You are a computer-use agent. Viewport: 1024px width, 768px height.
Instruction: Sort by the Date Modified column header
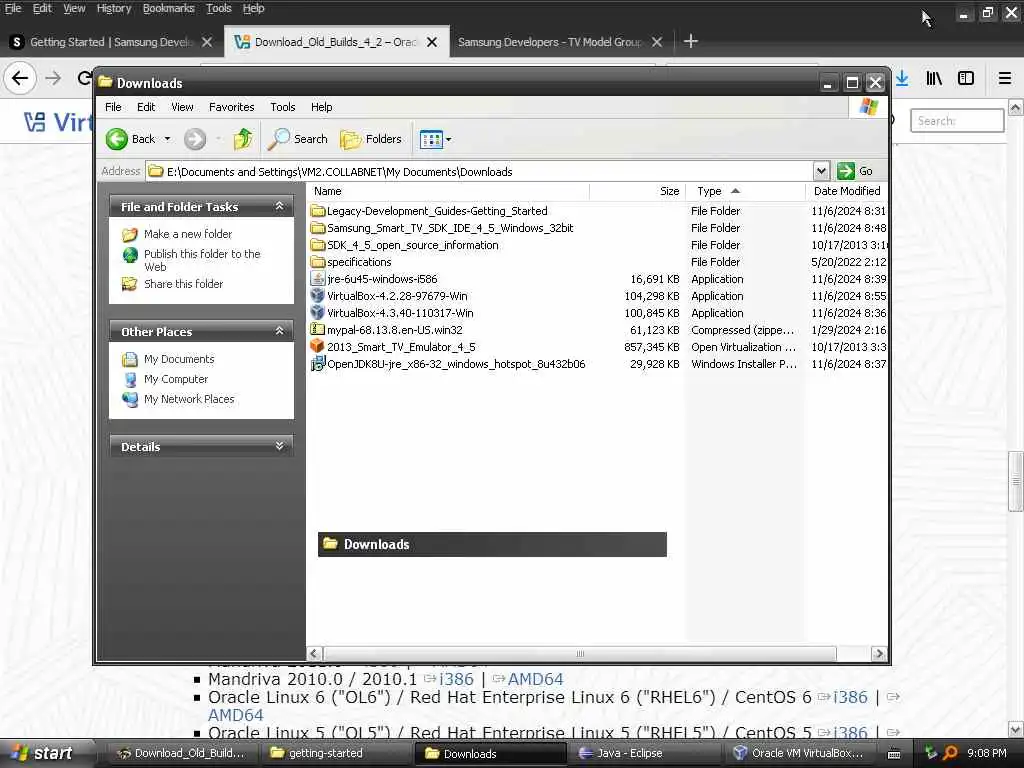(846, 191)
